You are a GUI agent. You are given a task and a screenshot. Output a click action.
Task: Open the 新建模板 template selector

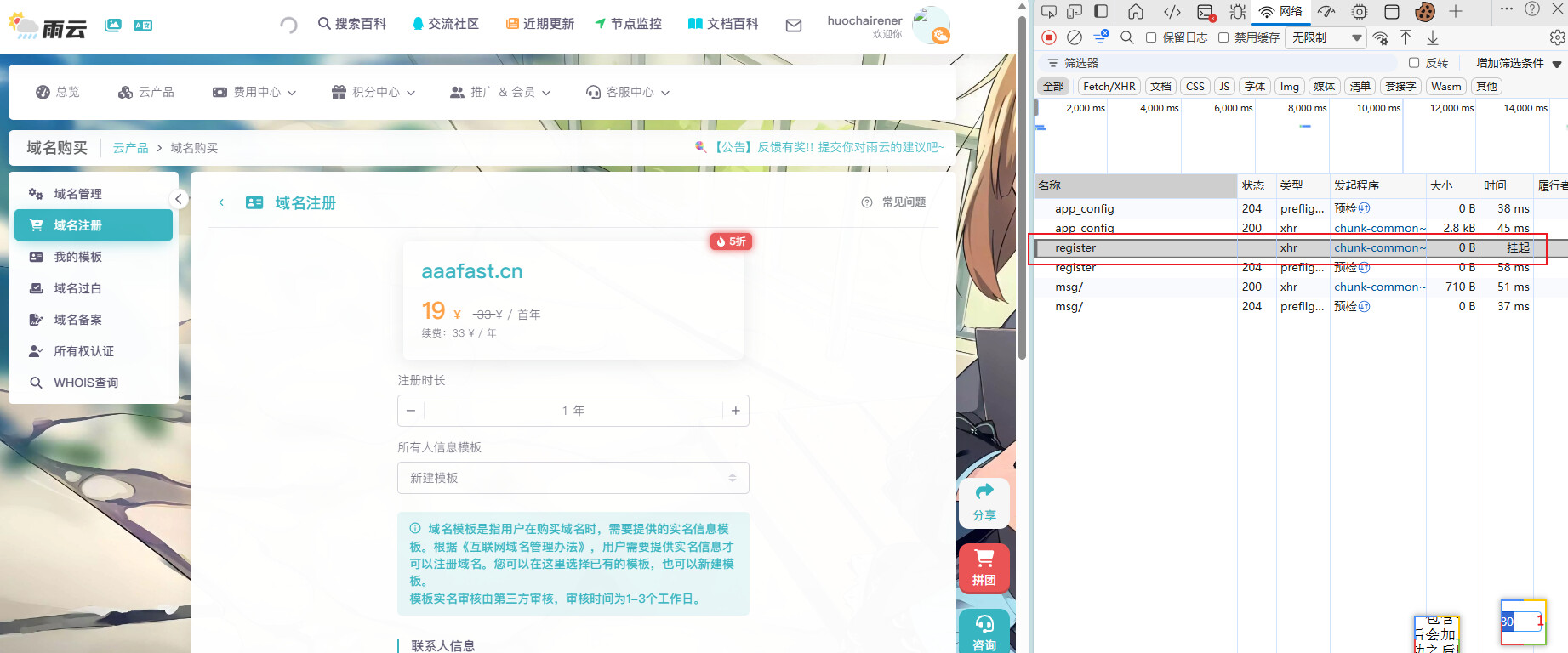[573, 478]
